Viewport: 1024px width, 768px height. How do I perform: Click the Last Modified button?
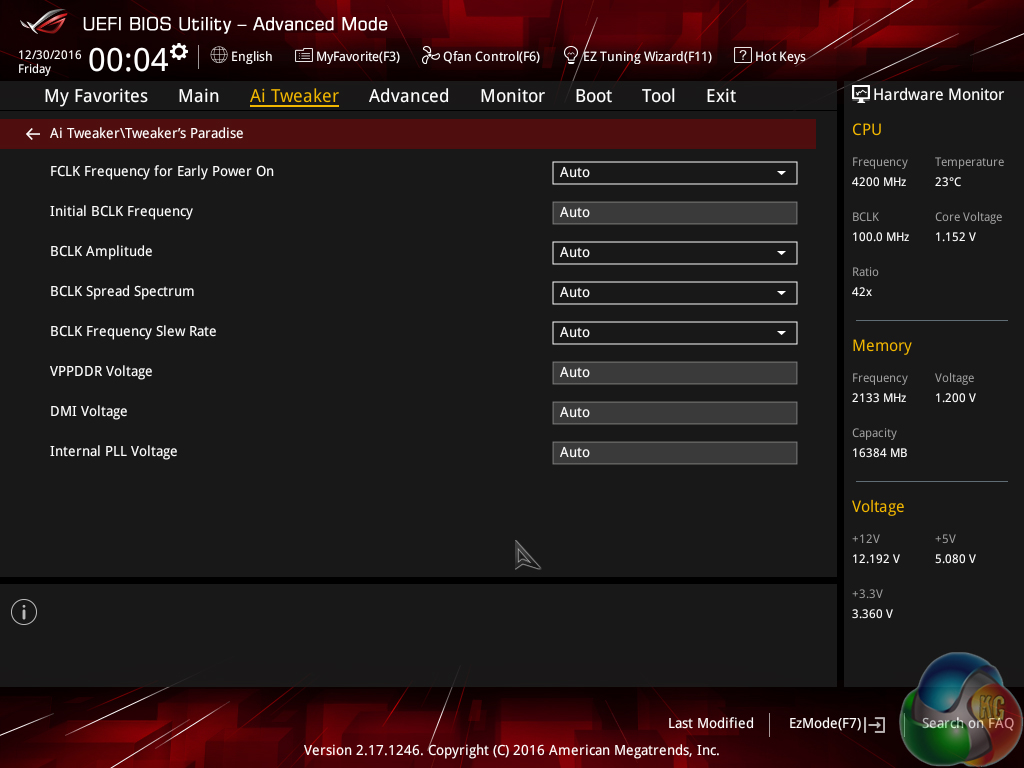[710, 724]
